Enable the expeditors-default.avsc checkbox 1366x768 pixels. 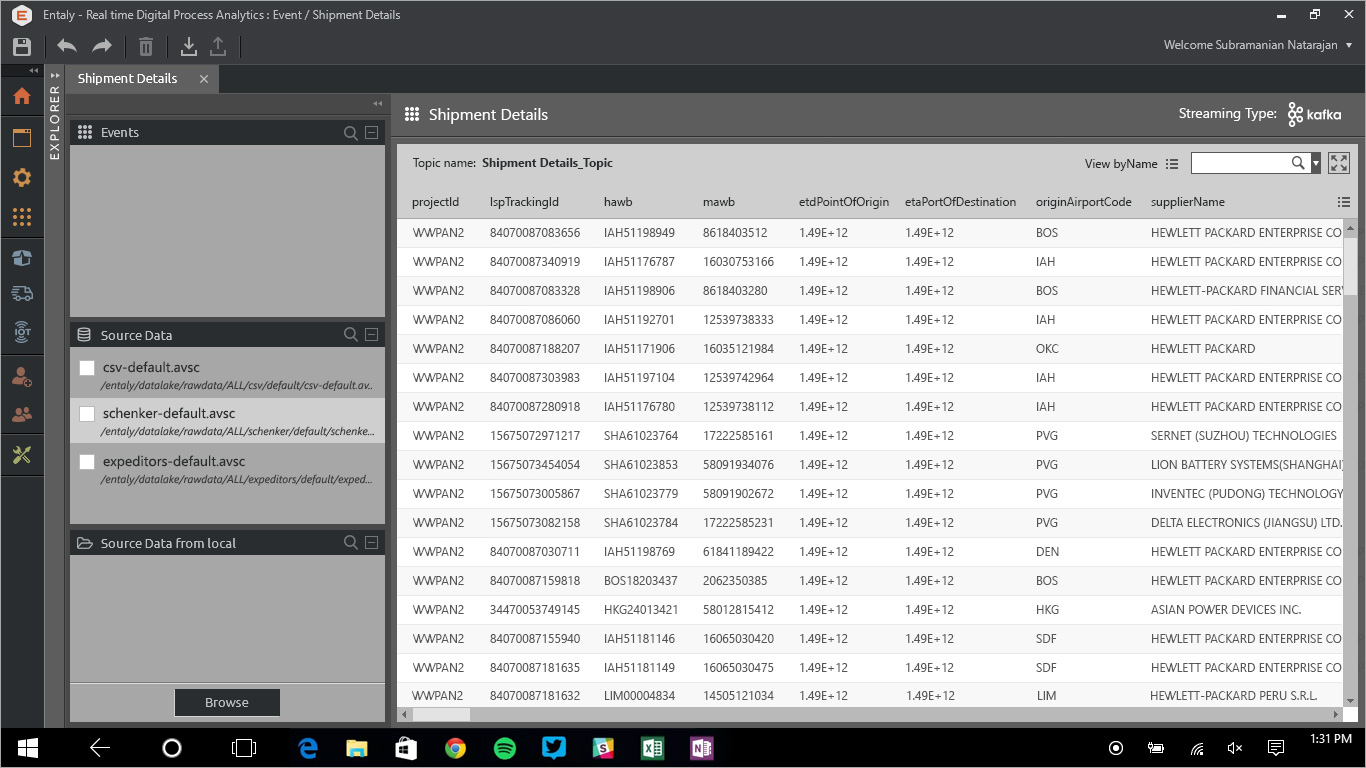click(x=87, y=462)
